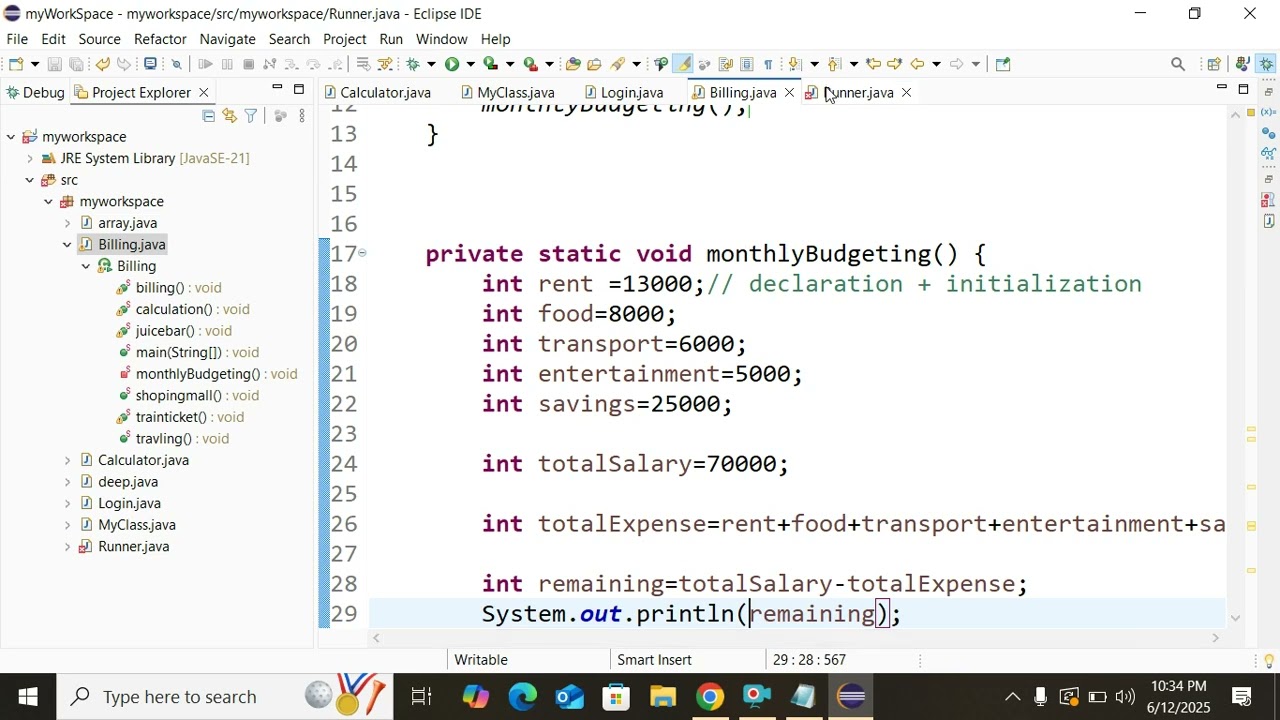Click the Save All toolbar icon
The width and height of the screenshot is (1280, 720).
(x=76, y=64)
